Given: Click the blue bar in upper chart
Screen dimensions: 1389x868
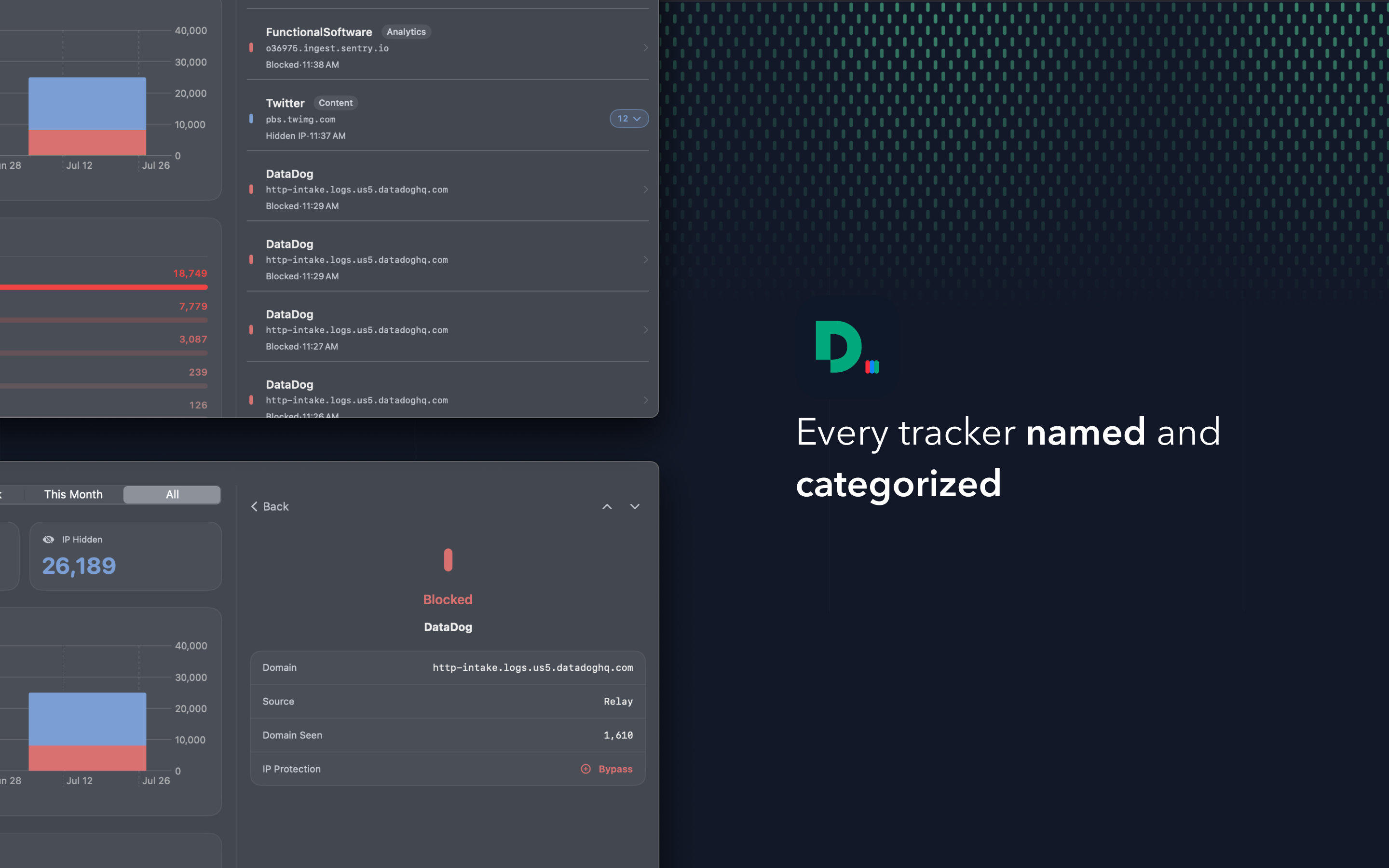Looking at the screenshot, I should pos(87,104).
